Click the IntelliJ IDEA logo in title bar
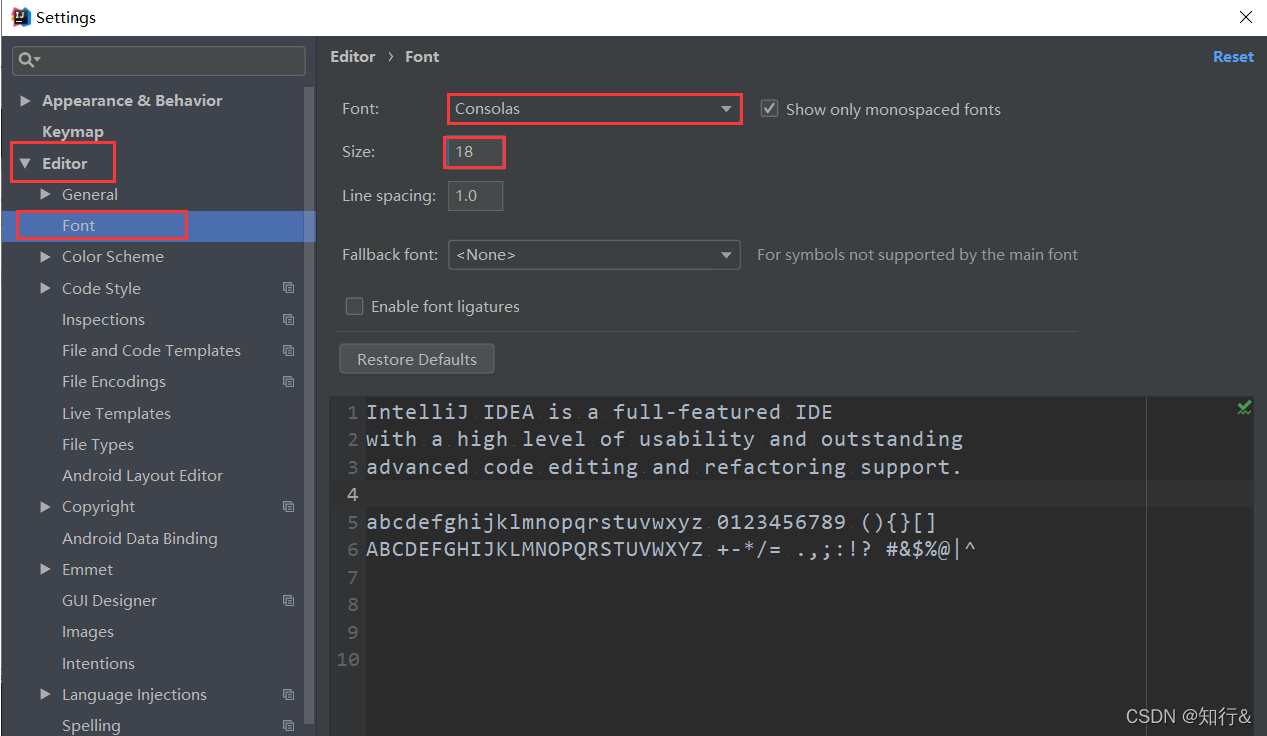Screen dimensions: 1267x736 tap(20, 17)
